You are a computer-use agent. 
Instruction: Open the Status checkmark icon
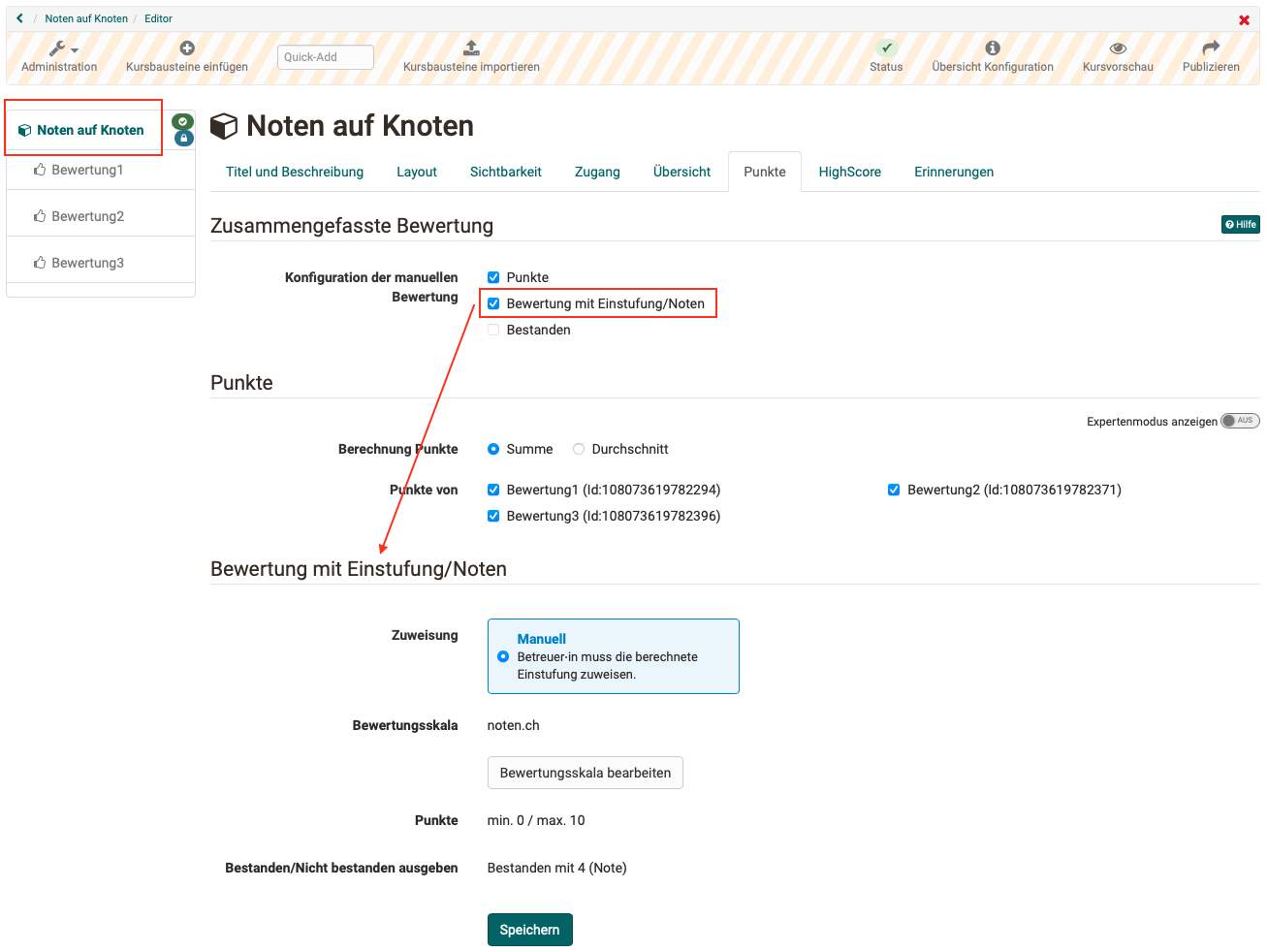886,48
